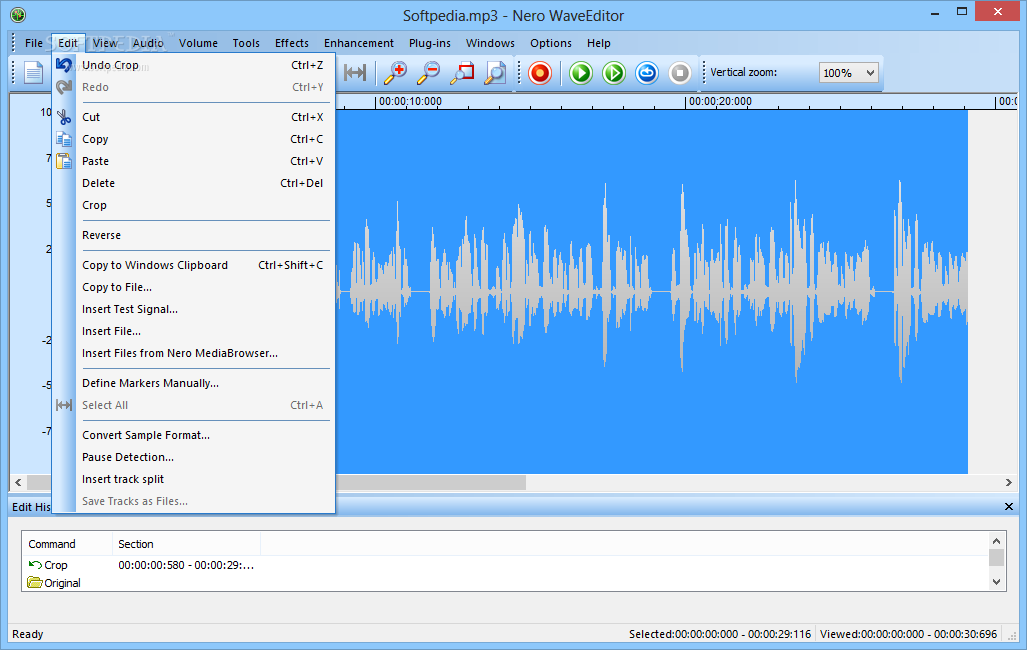Open the Windows menu
The image size is (1027, 650).
click(x=490, y=43)
